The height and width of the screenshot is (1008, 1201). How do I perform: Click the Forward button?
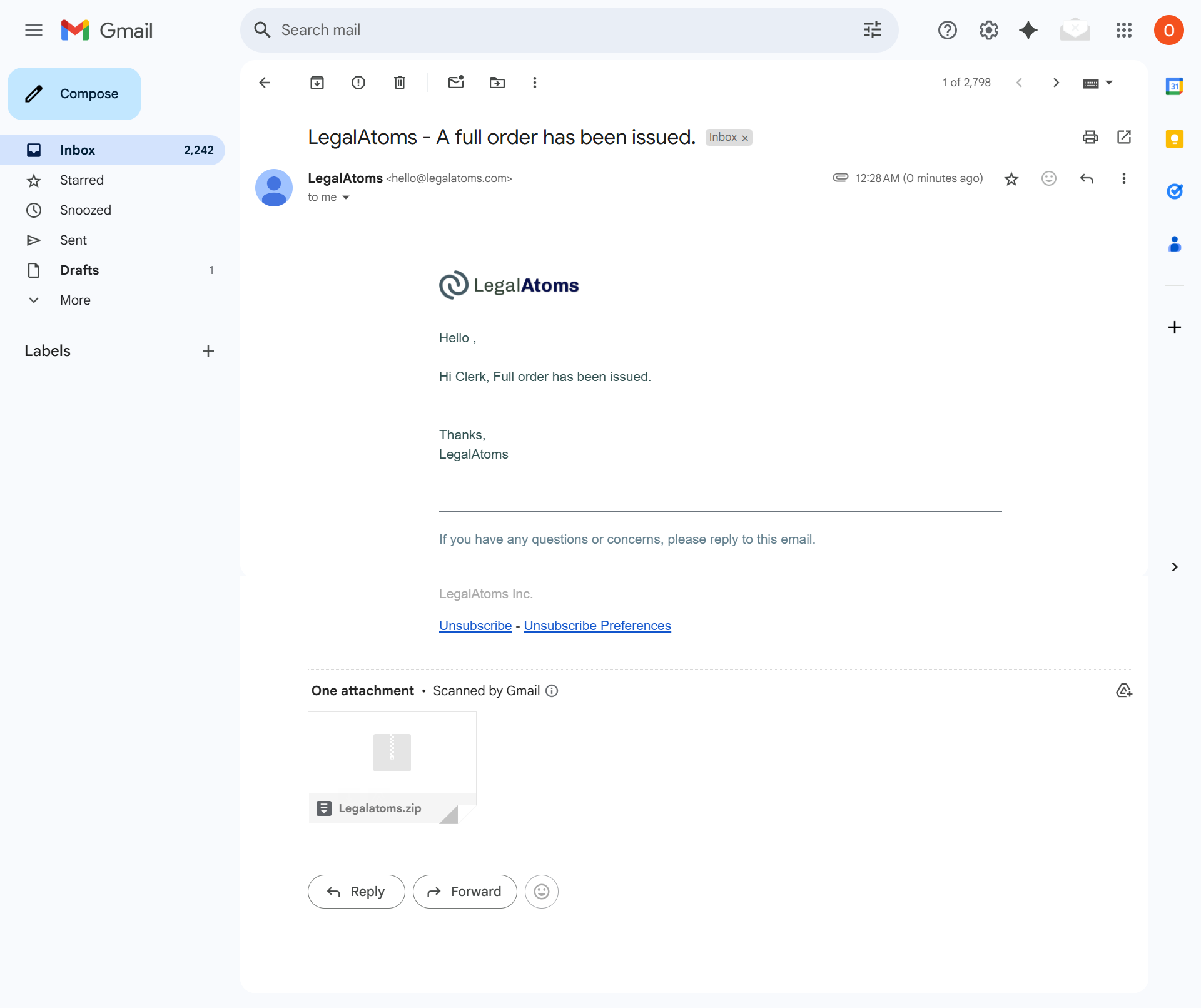pyautogui.click(x=465, y=892)
